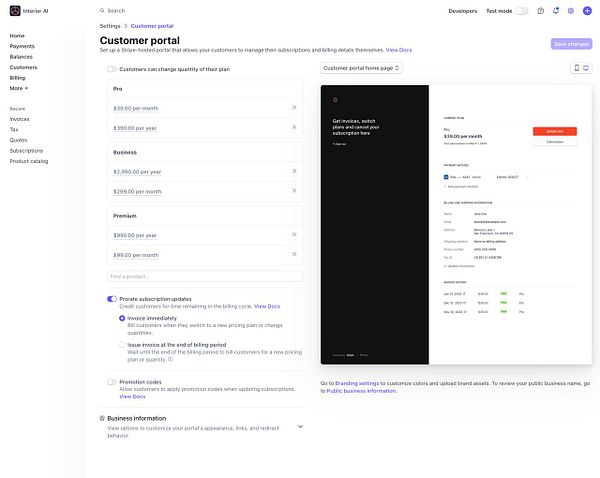Open View Docs link beside page description
Viewport: 600px width, 478px height.
pos(399,50)
